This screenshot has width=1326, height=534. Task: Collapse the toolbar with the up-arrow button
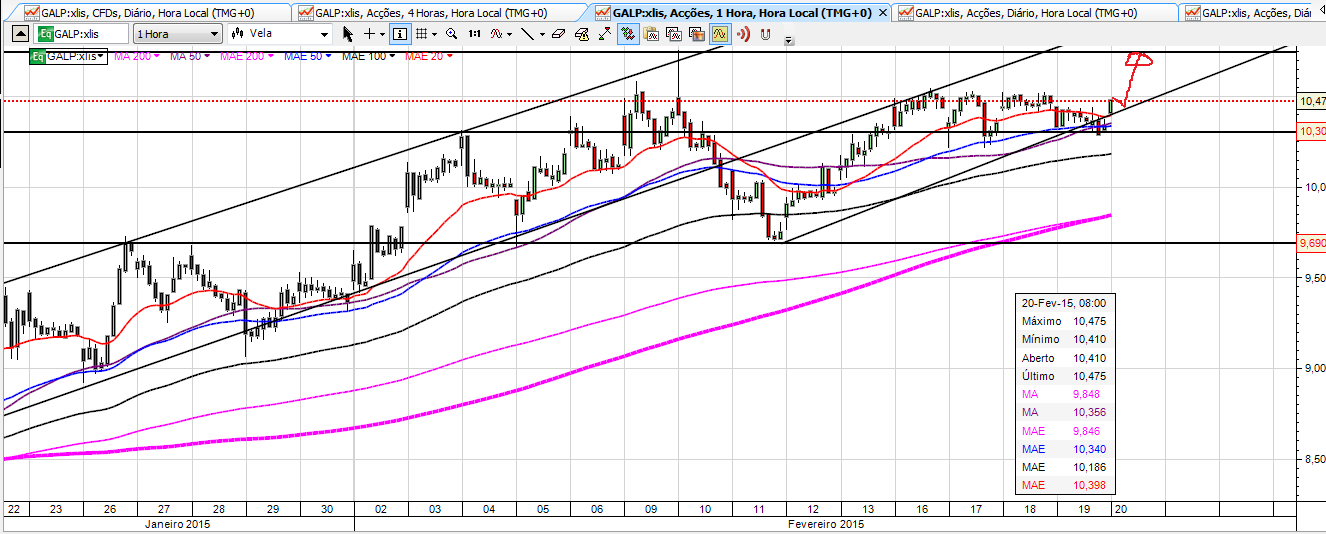tap(18, 33)
